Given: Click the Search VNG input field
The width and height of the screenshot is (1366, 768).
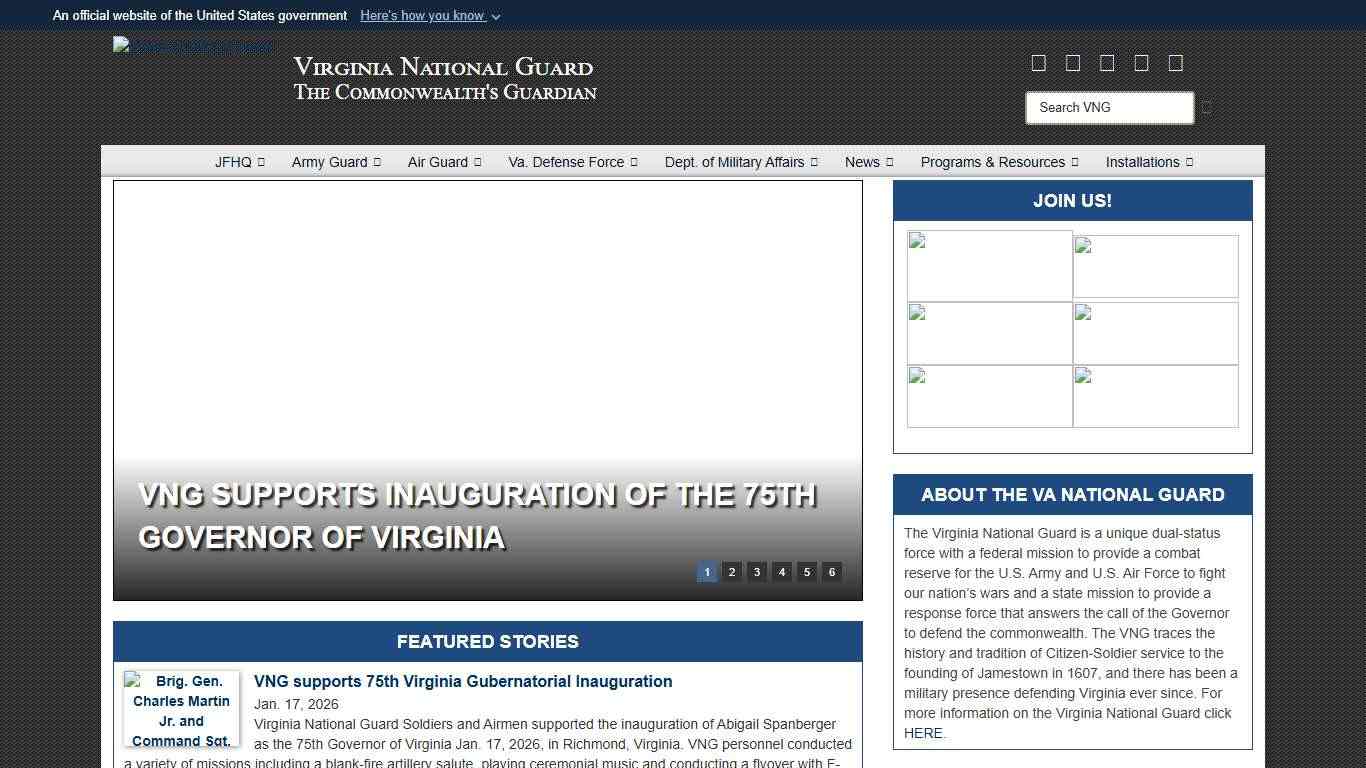Looking at the screenshot, I should (1109, 108).
